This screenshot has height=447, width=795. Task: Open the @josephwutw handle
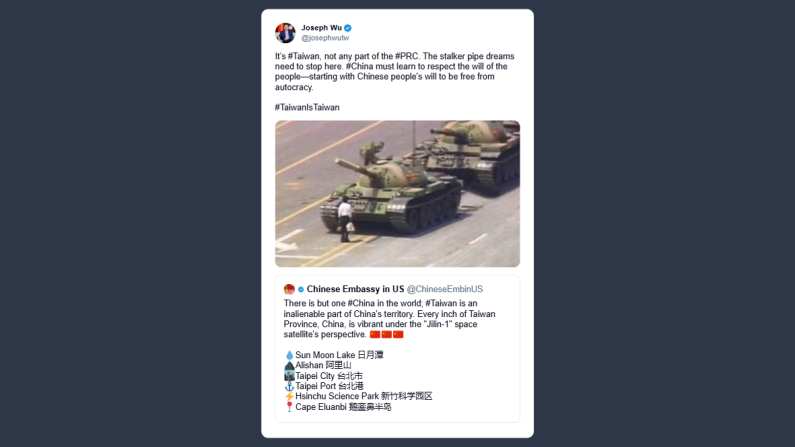click(x=325, y=38)
